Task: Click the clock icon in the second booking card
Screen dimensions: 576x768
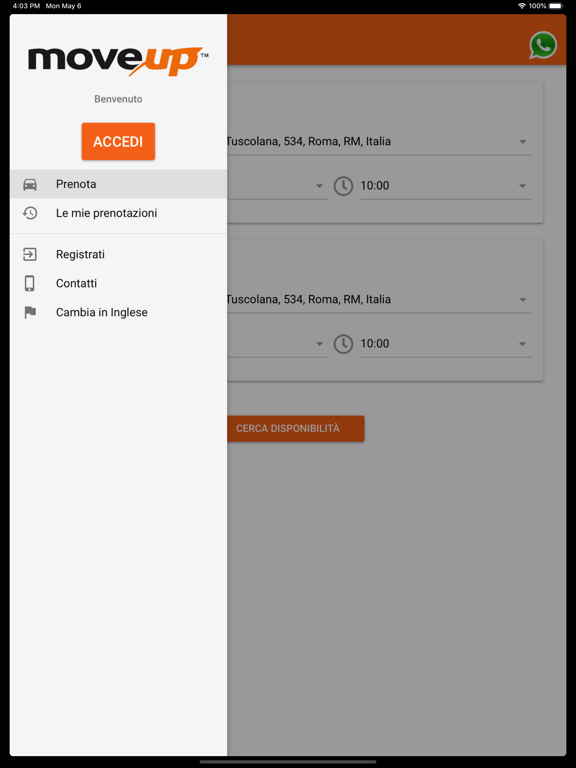Action: click(x=343, y=344)
